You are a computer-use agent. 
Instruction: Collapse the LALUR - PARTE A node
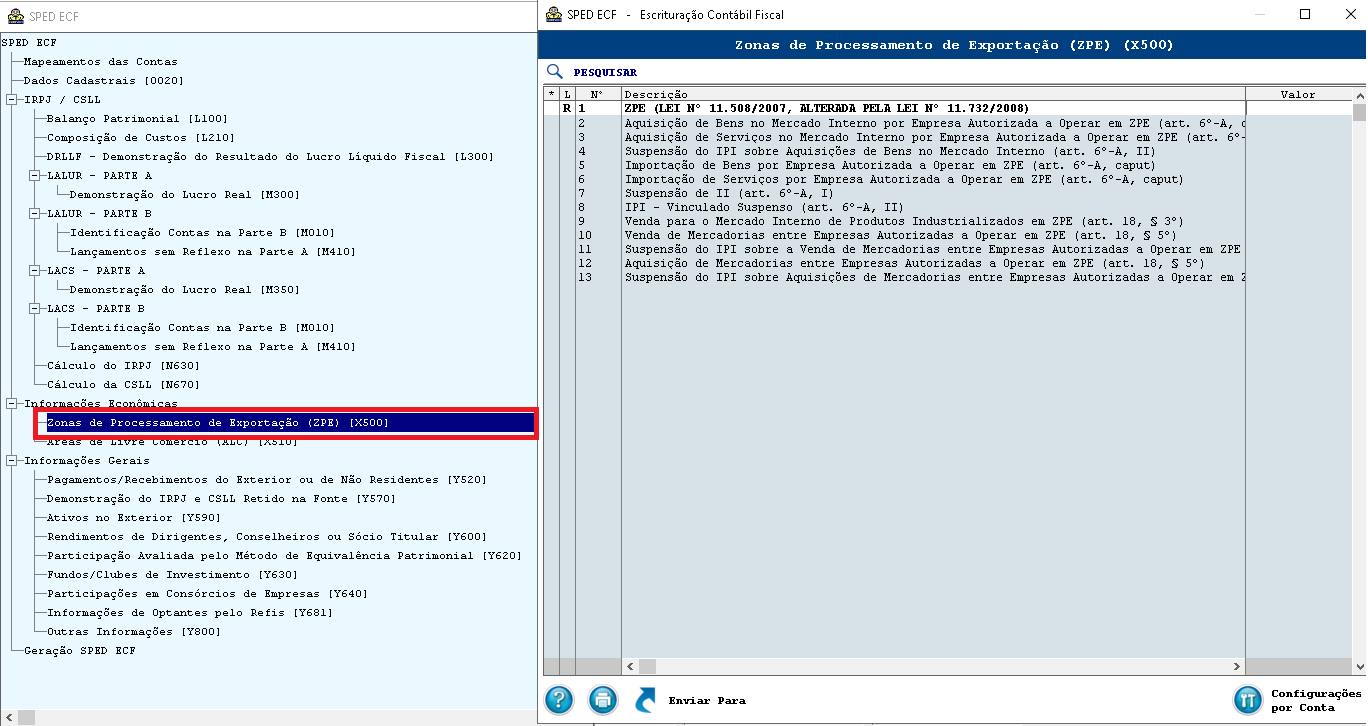(35, 175)
